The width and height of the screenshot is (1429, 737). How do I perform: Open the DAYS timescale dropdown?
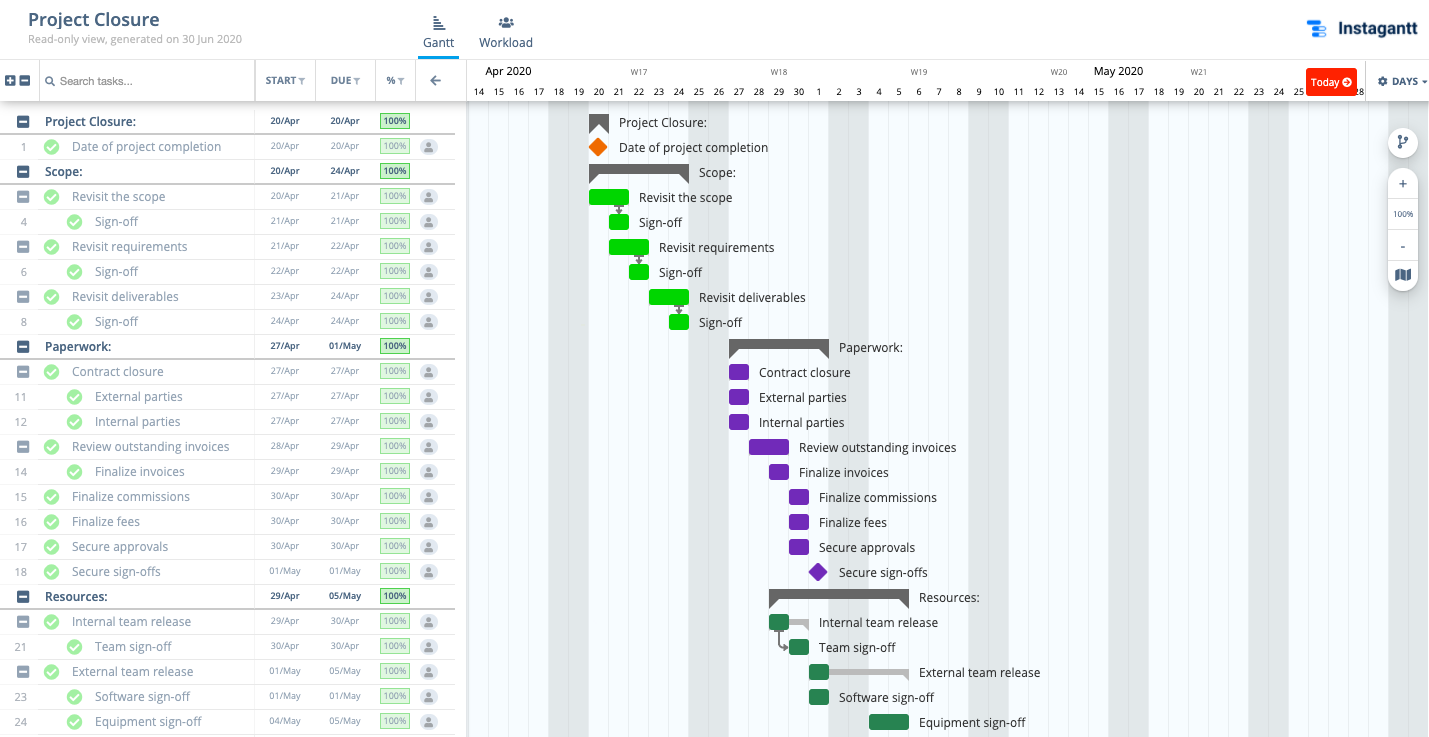click(x=1400, y=82)
